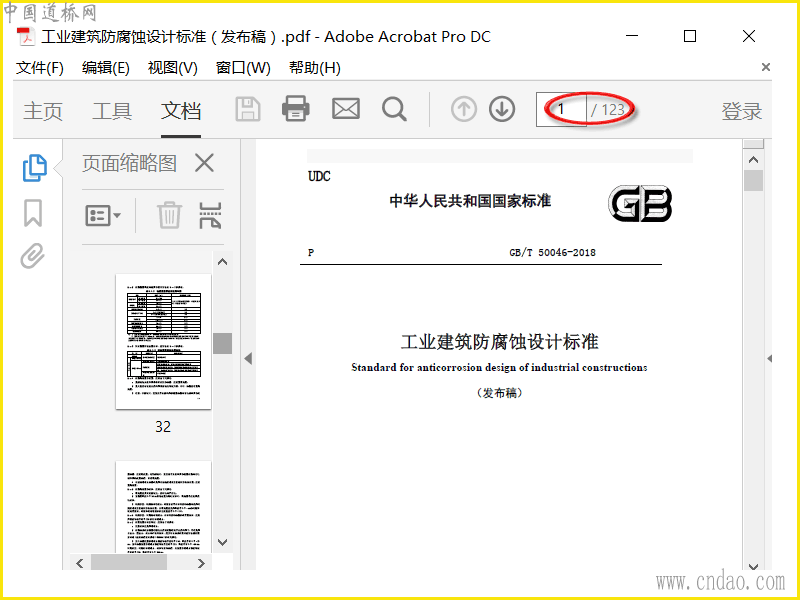Print the document using the printer icon
Screen dimensions: 800x600
click(295, 109)
